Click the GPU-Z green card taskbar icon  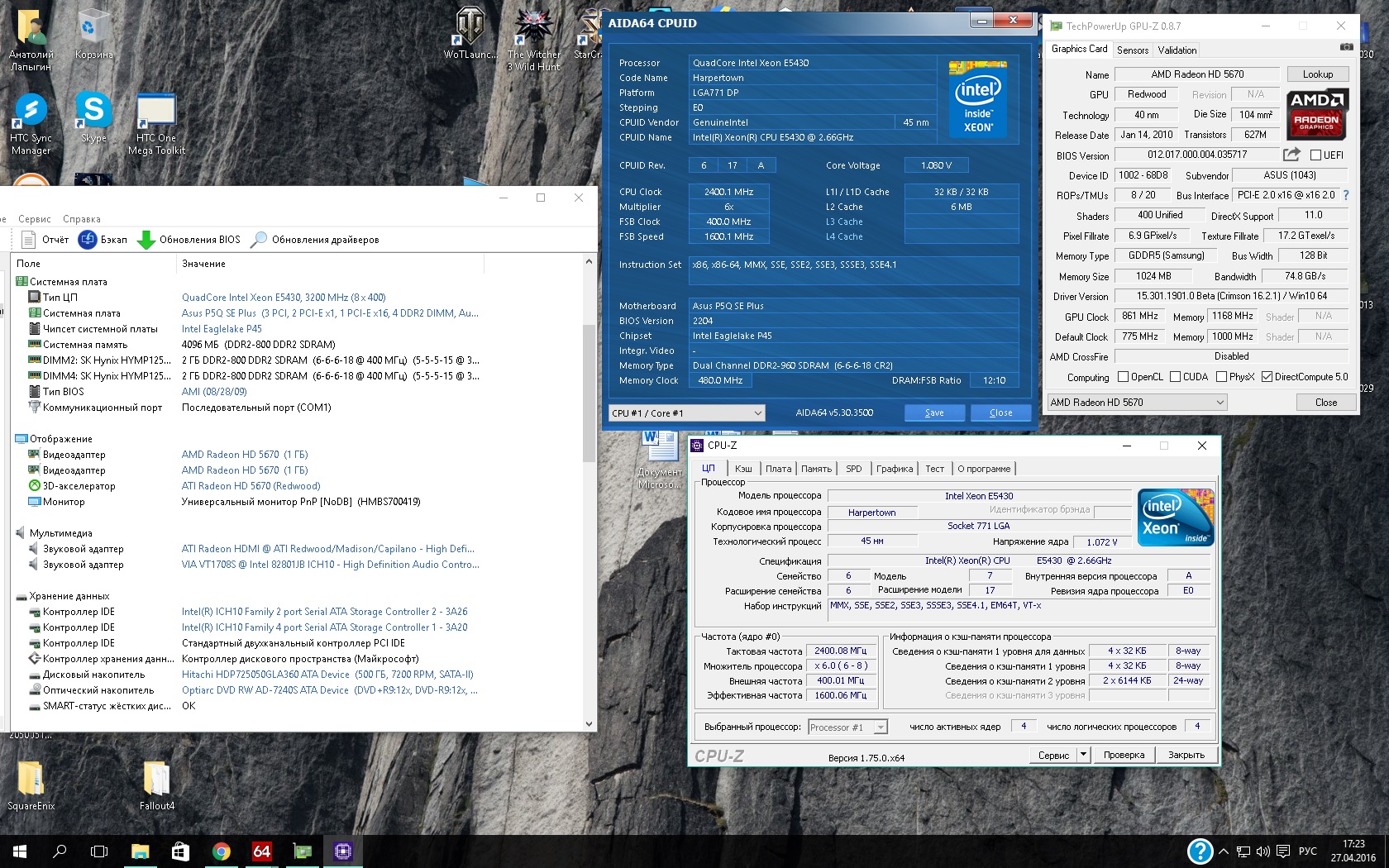pos(302,851)
